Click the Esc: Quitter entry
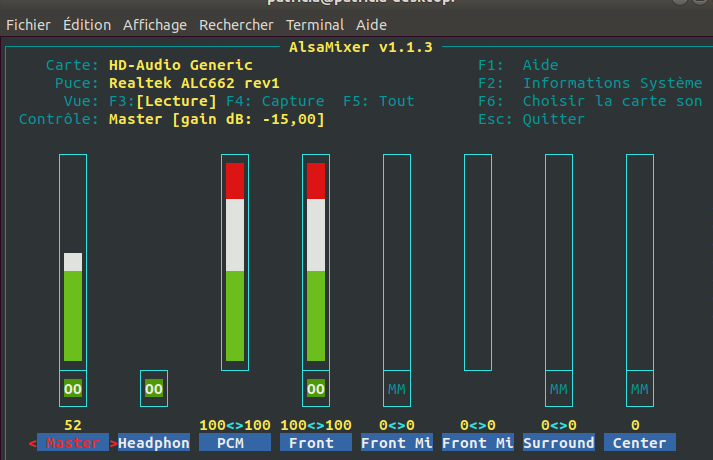The height and width of the screenshot is (460, 713). (531, 119)
